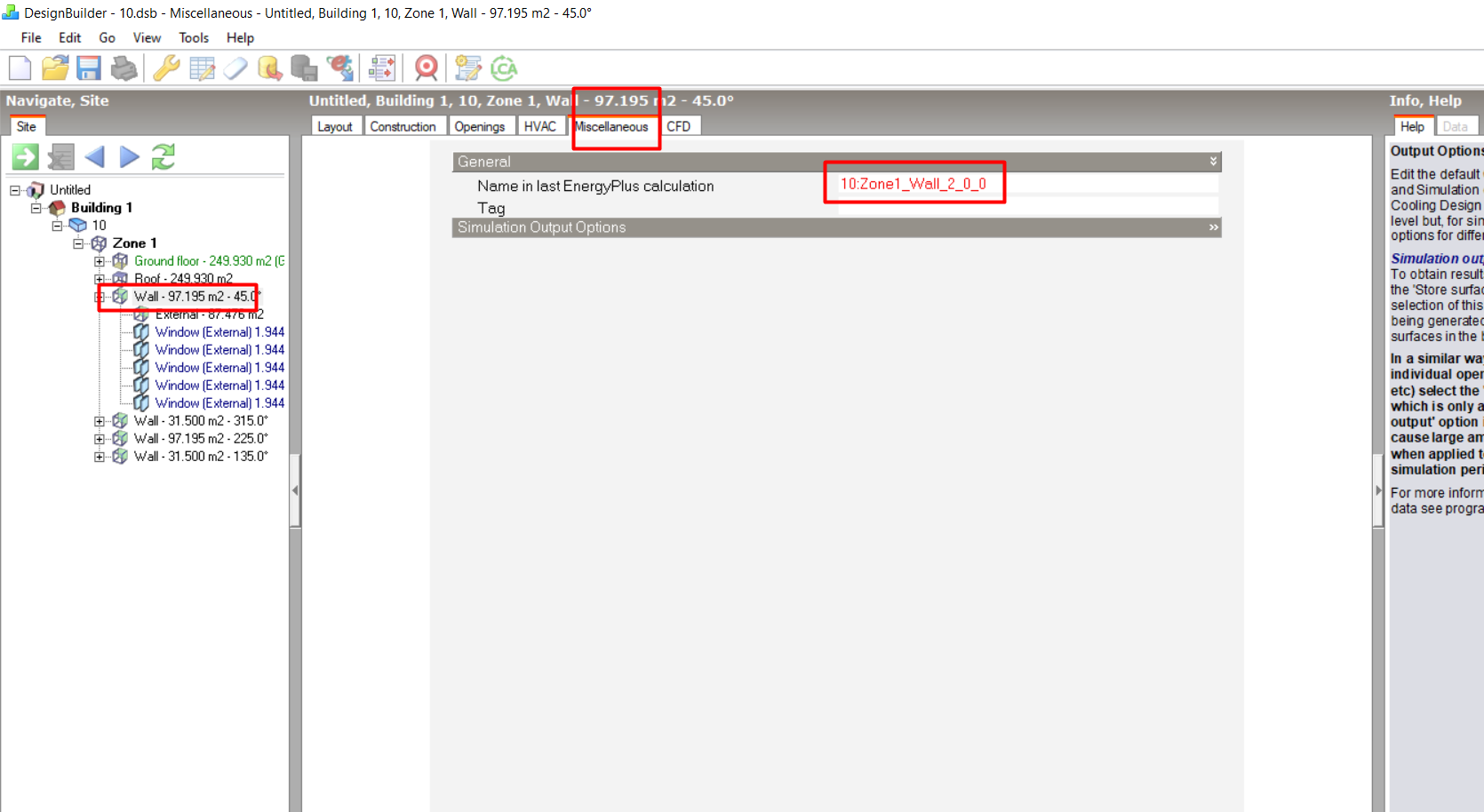Viewport: 1484px width, 812px height.
Task: Expand the Ground floor tree node
Action: [100, 261]
